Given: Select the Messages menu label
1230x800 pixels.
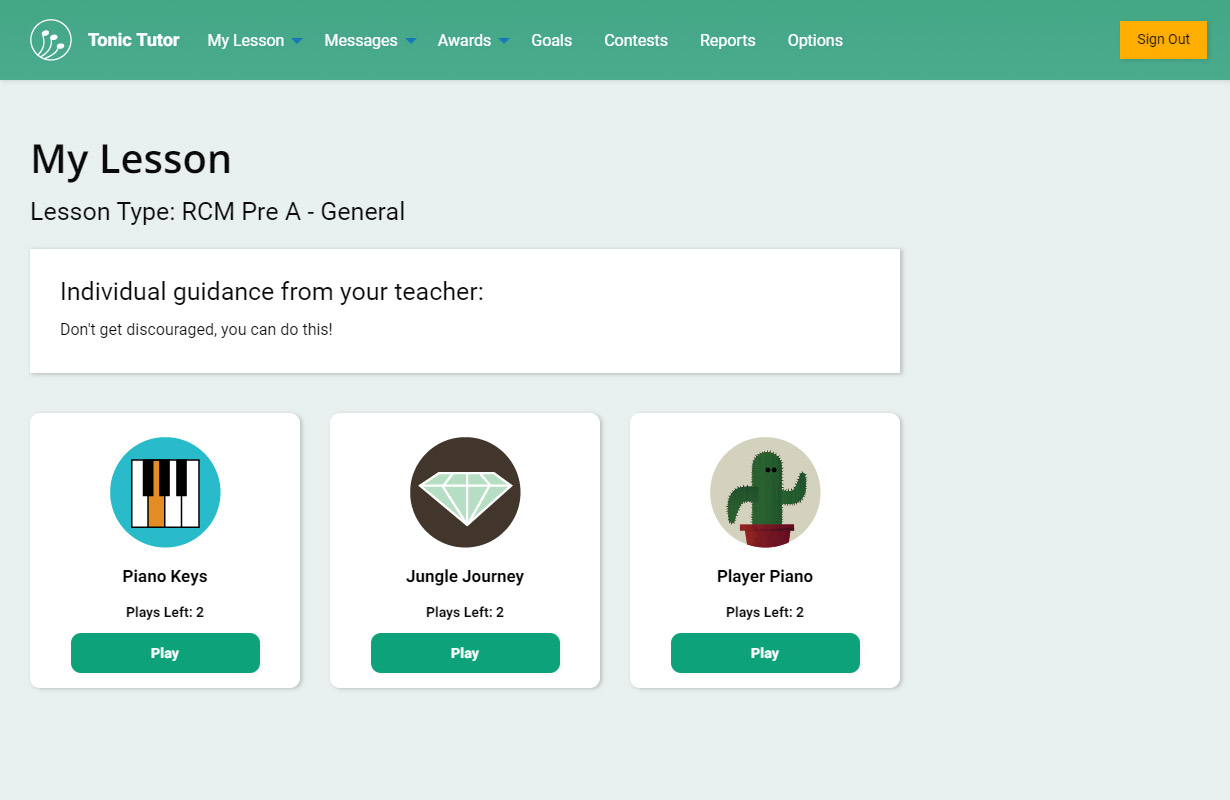Looking at the screenshot, I should pyautogui.click(x=361, y=40).
